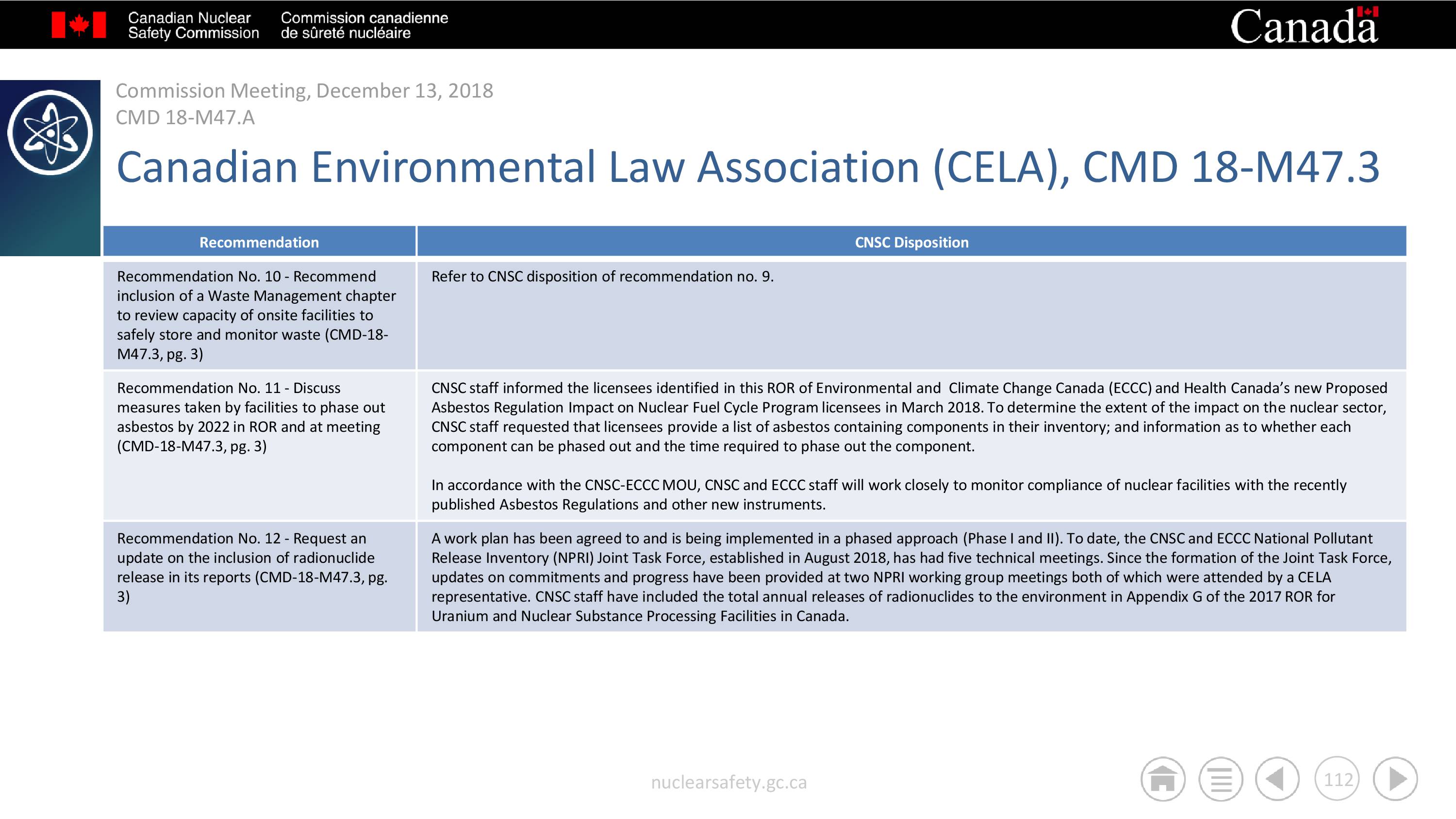This screenshot has height=819, width=1456.
Task: Click 'CMD 18-M47.A' text
Action: tap(185, 117)
